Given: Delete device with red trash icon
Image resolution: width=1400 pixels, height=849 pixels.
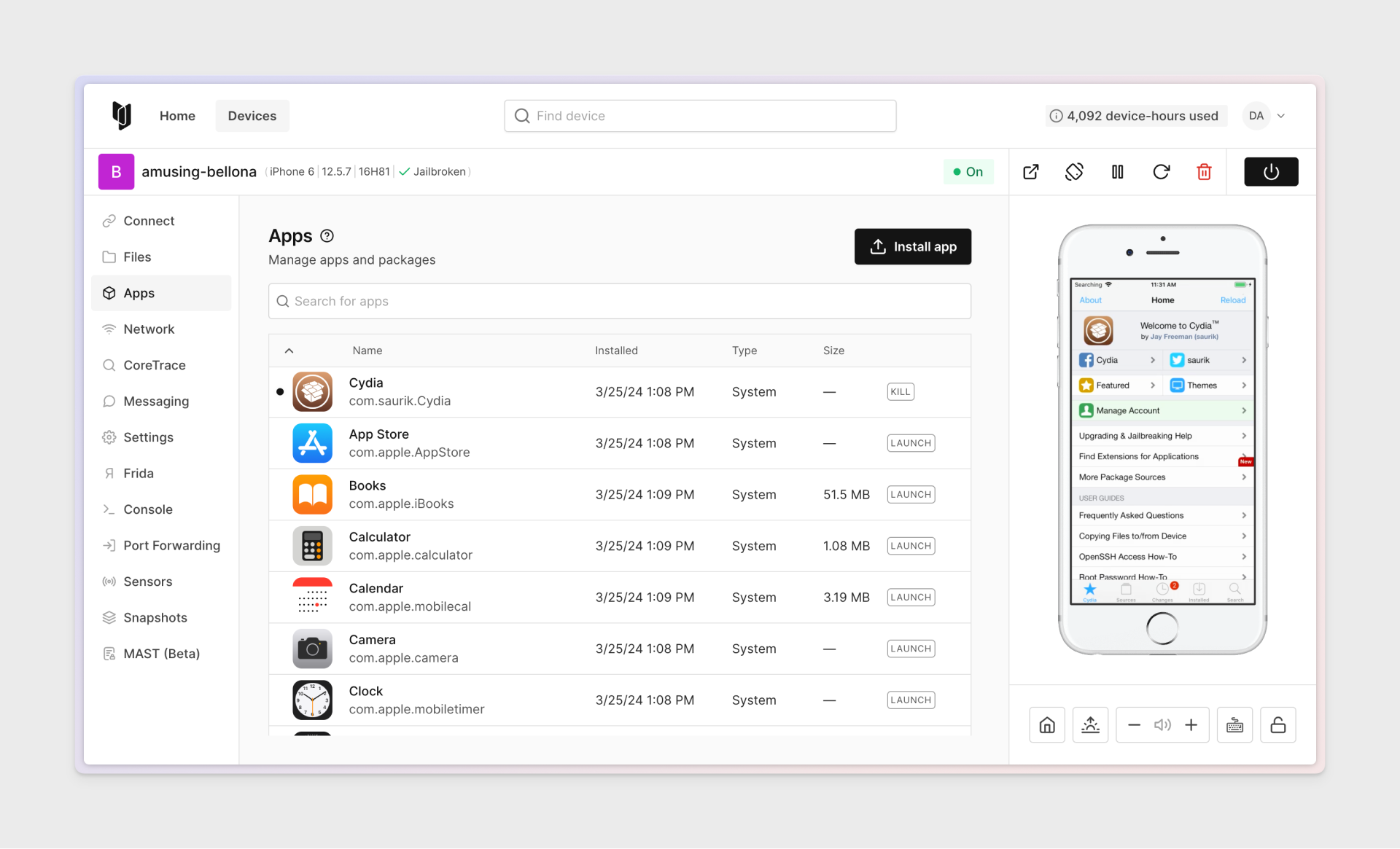Looking at the screenshot, I should pyautogui.click(x=1204, y=172).
